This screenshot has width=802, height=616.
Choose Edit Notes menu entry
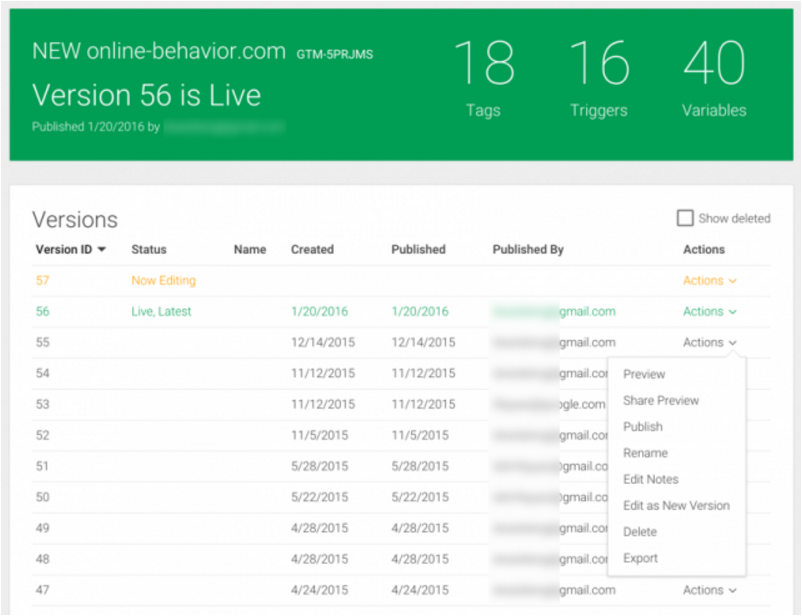(650, 480)
